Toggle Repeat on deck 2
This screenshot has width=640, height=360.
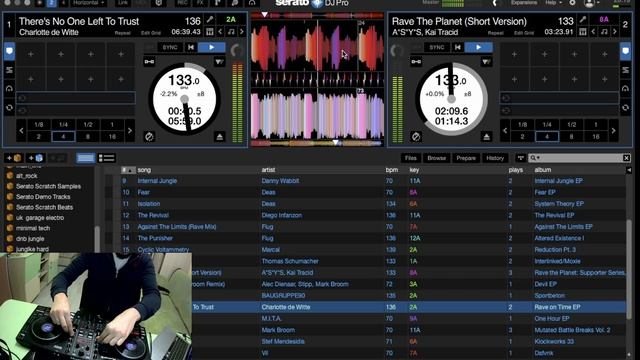[496, 33]
